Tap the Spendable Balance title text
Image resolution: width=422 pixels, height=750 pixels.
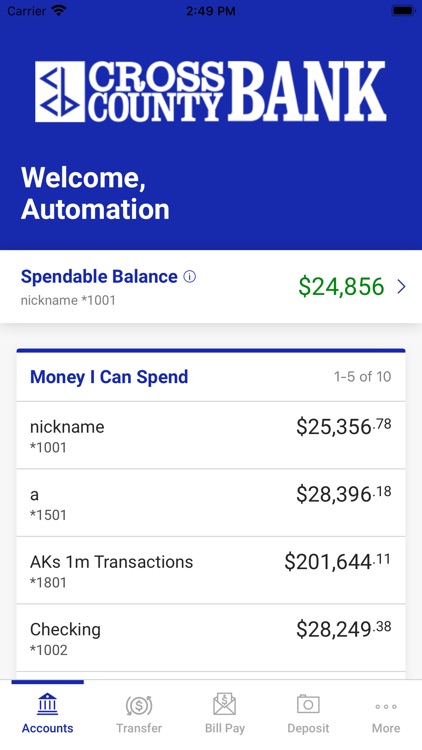[x=99, y=276]
